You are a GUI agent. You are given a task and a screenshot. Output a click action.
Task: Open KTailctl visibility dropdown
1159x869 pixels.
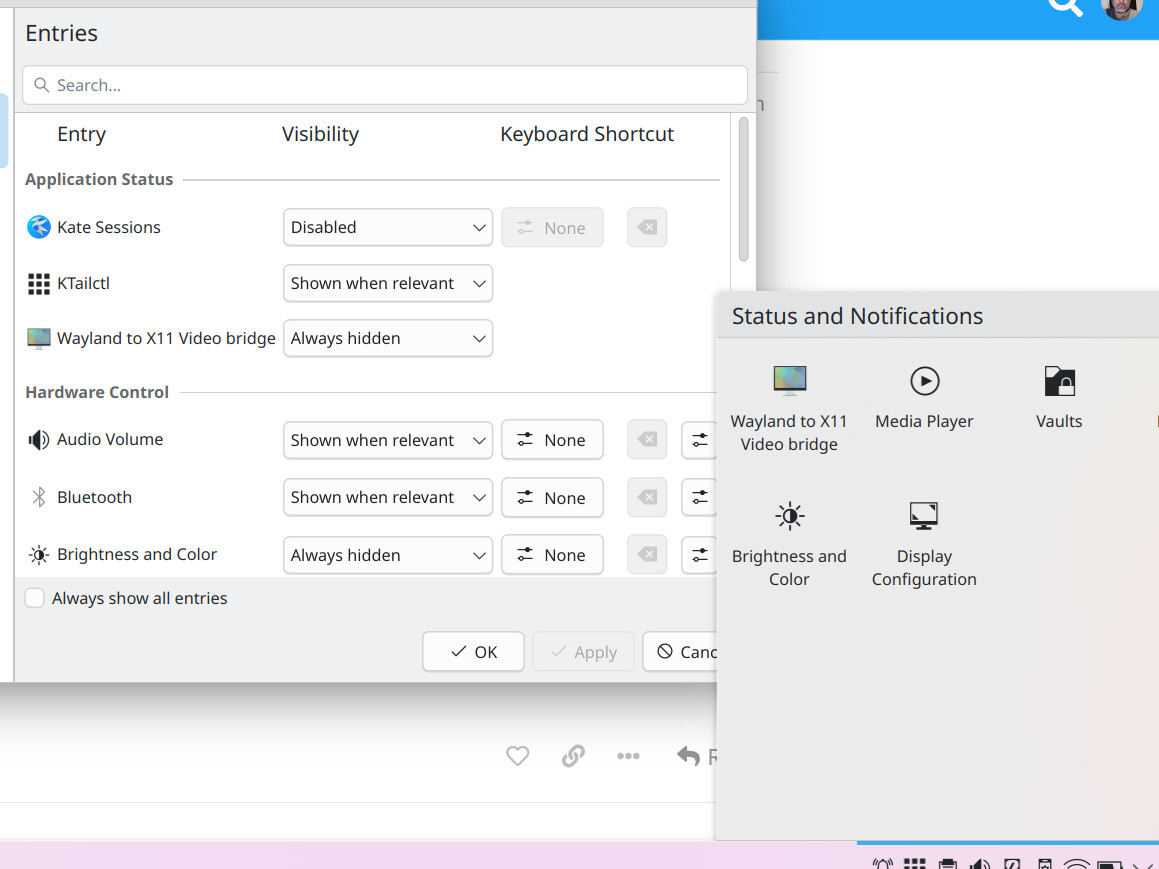click(x=387, y=284)
